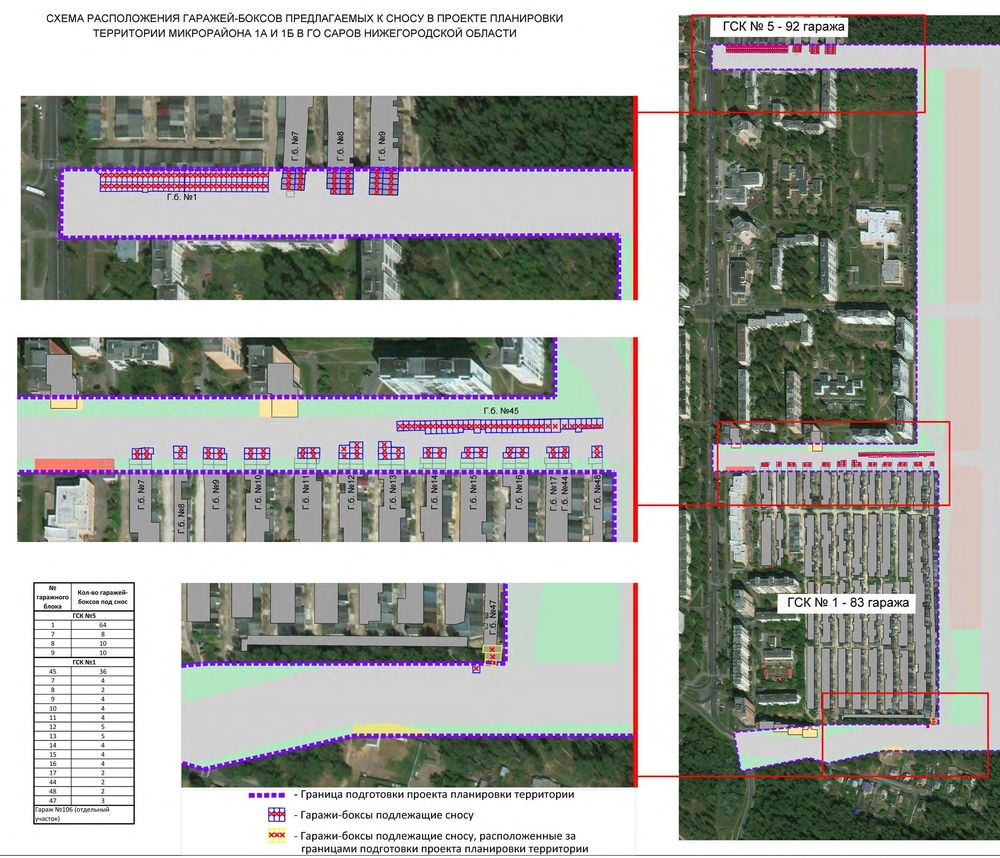Click the marked garage strip under Г.б. №45
The width and height of the screenshot is (1000, 858).
[x=499, y=426]
